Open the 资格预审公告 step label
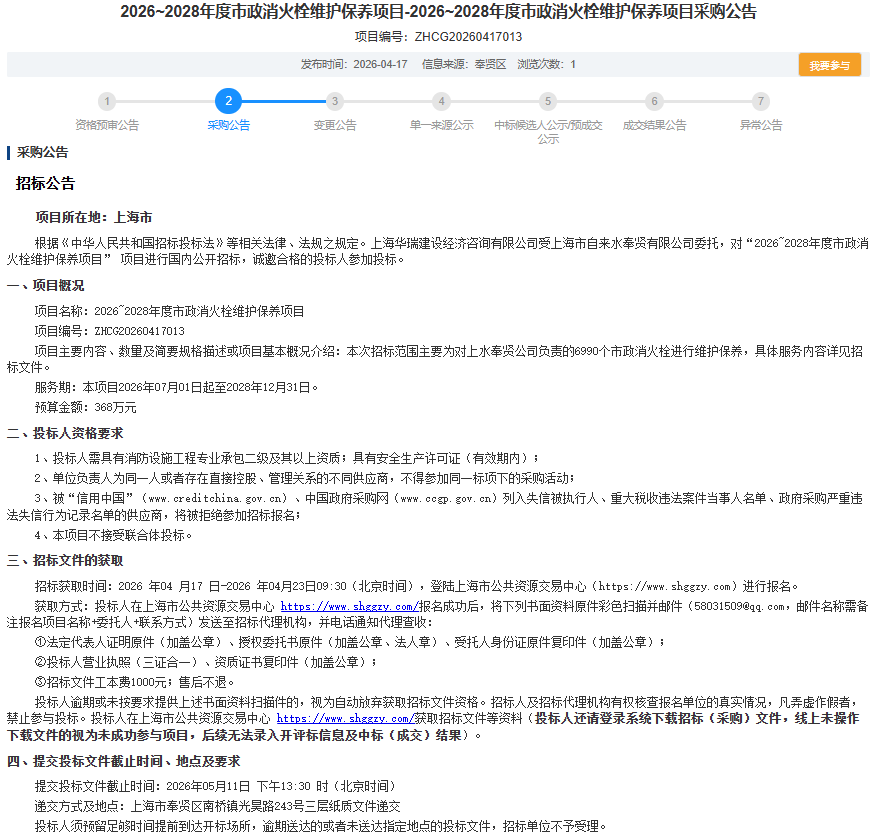This screenshot has height=835, width=885. point(107,126)
